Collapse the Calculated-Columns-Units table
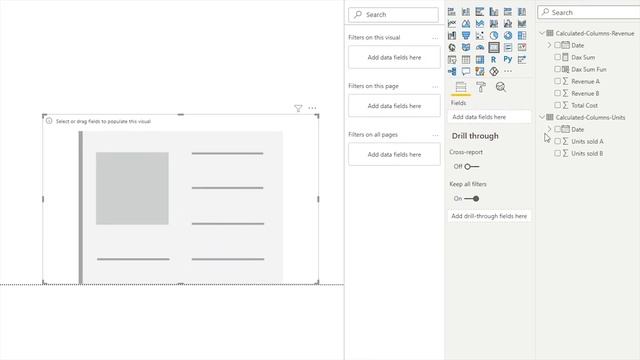 [542, 117]
